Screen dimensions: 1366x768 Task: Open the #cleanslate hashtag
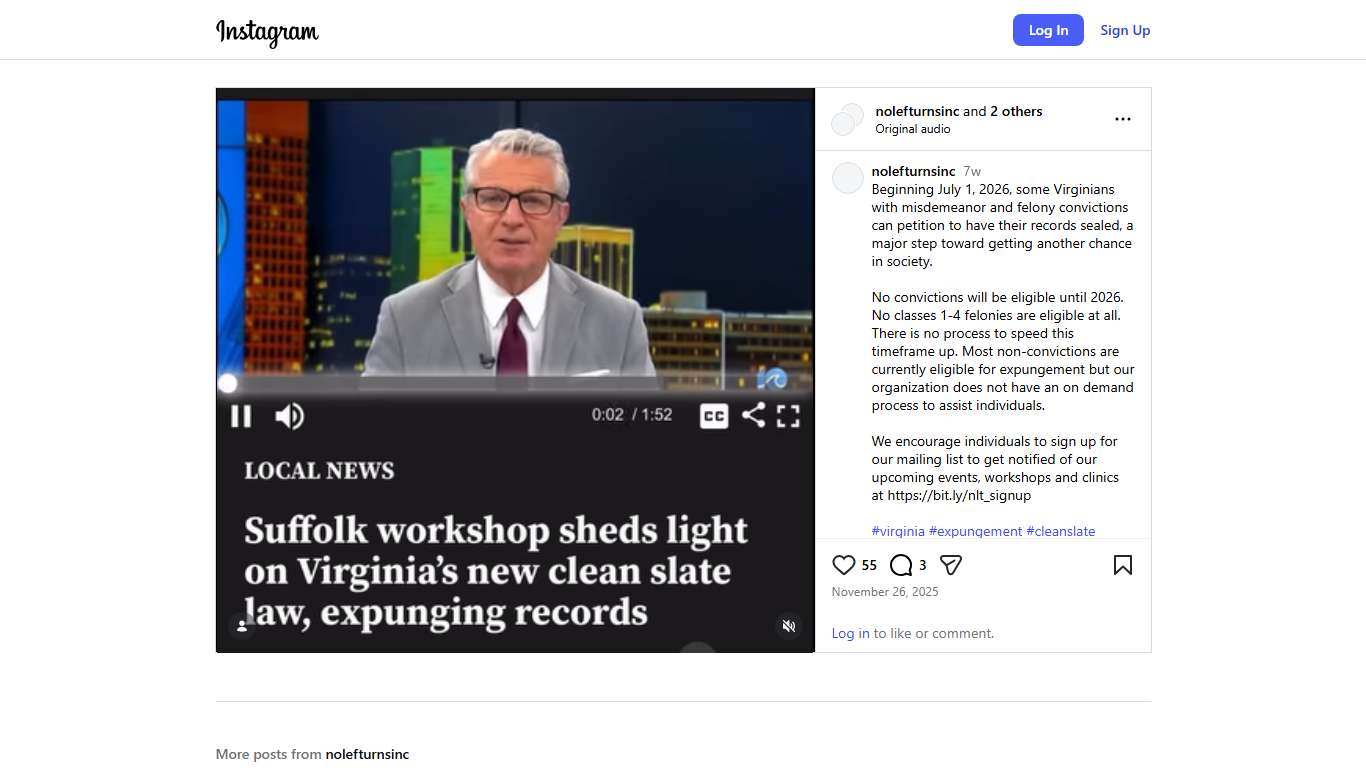click(x=1061, y=531)
